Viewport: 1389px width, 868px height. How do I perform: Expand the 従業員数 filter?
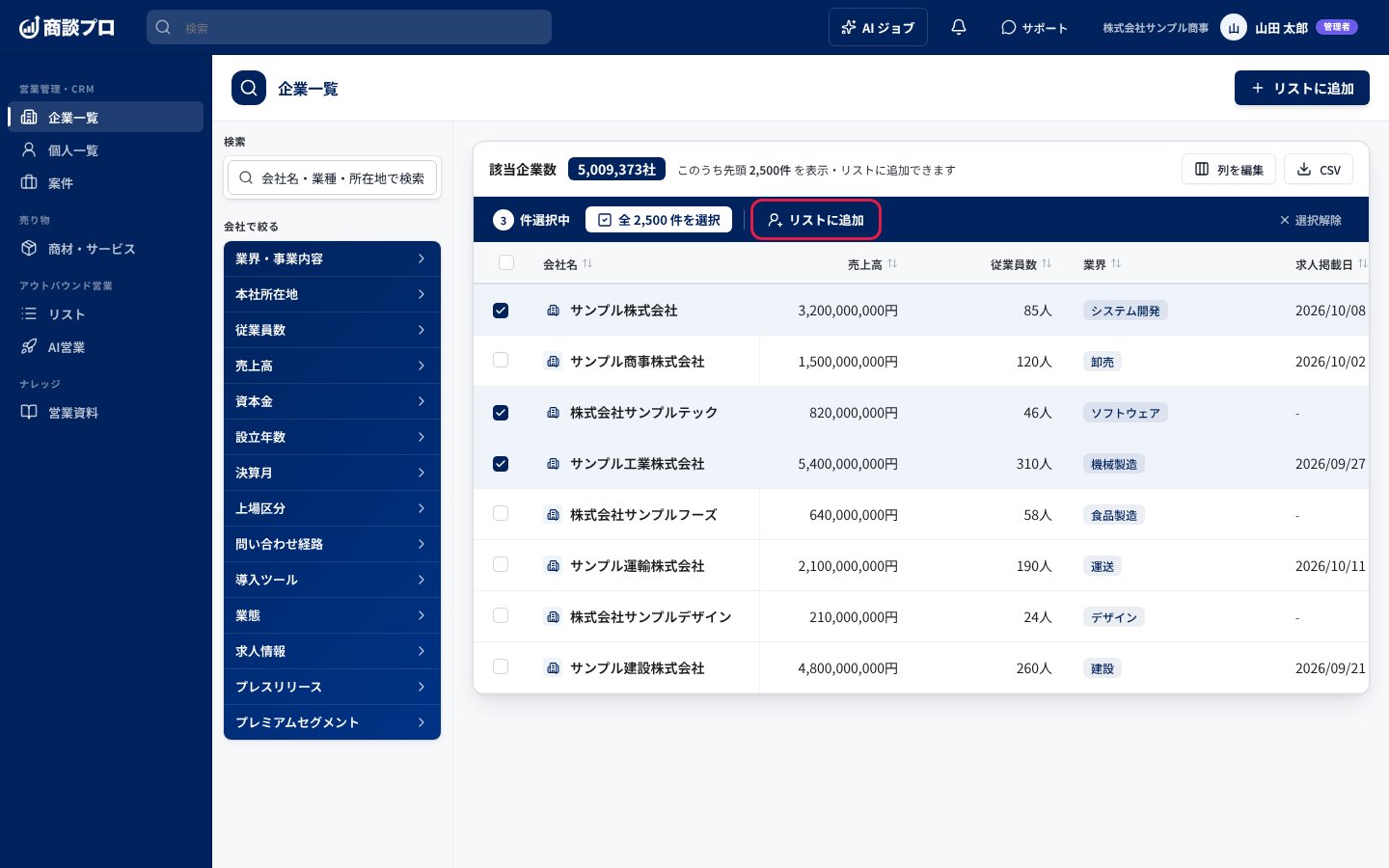332,330
